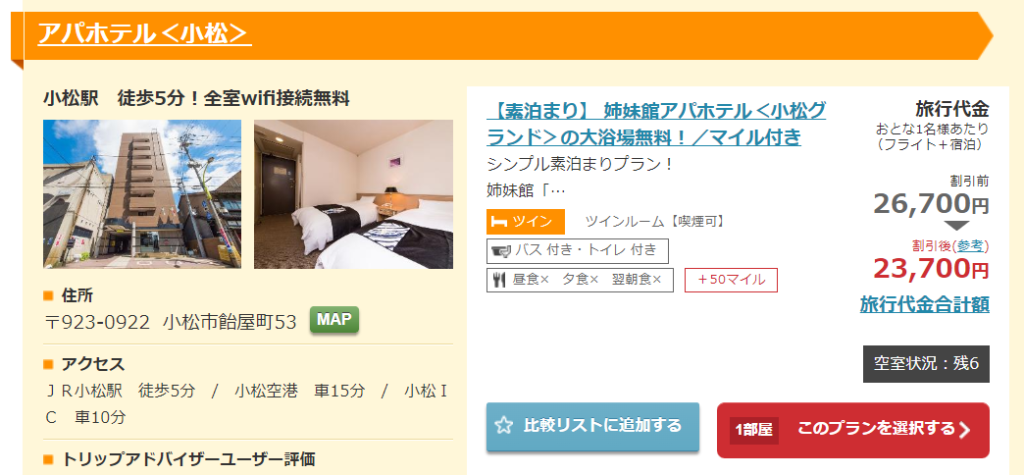Click the star icon on compare button
This screenshot has width=1024, height=475.
tap(504, 426)
